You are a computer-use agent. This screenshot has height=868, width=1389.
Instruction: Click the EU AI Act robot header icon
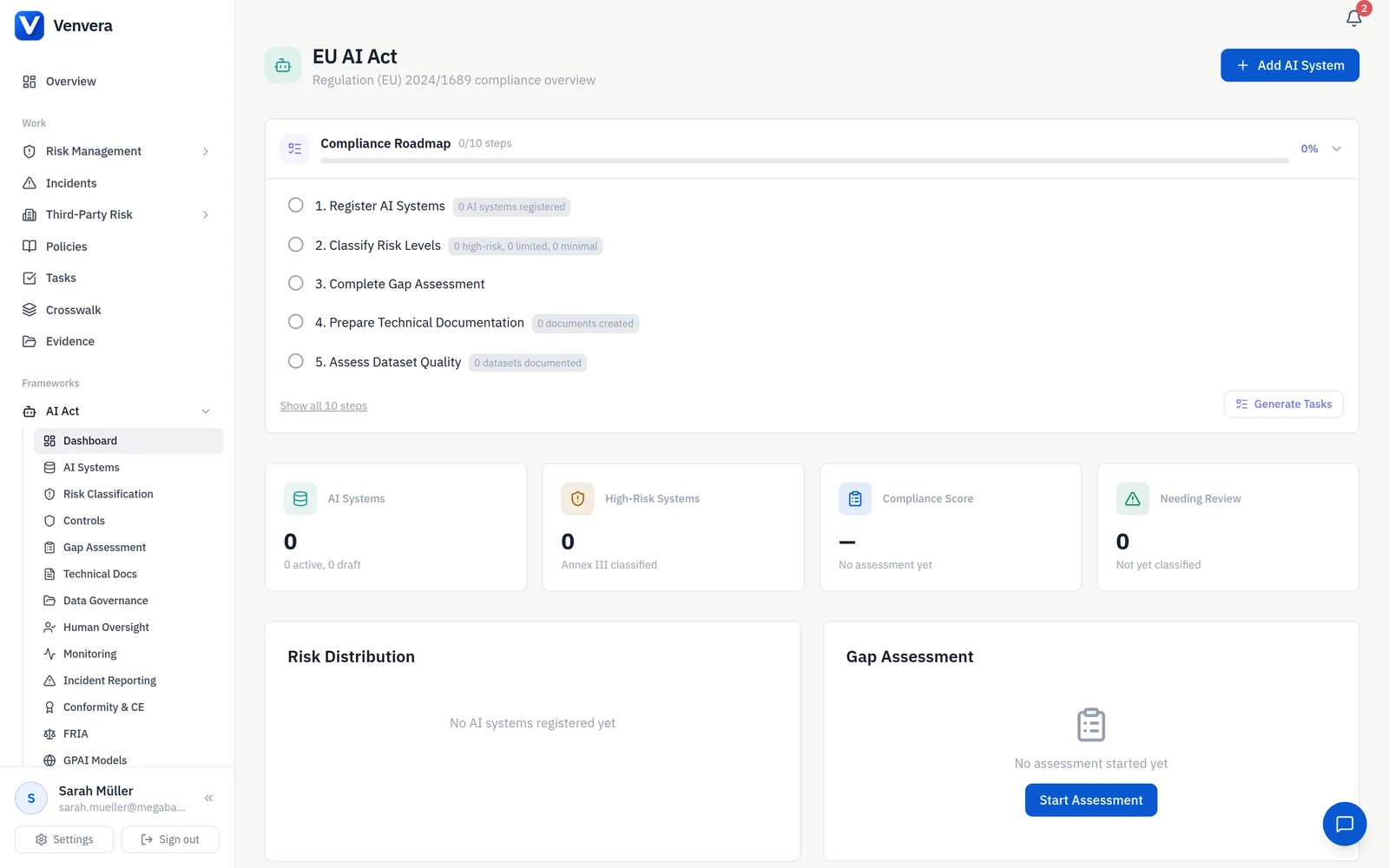point(283,65)
